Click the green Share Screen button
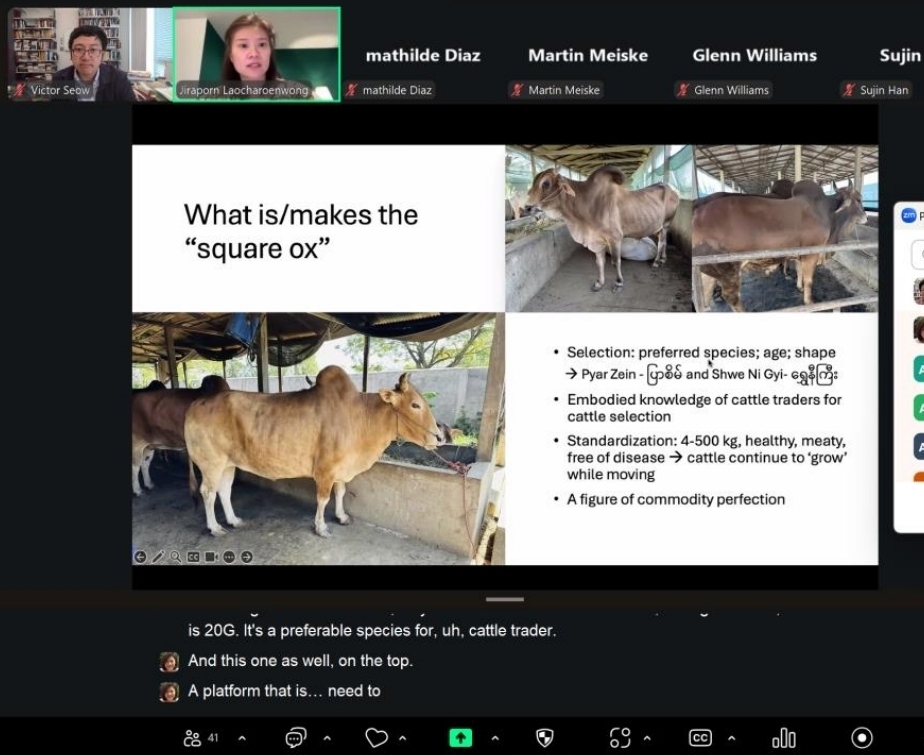This screenshot has height=755, width=924. pyautogui.click(x=460, y=738)
